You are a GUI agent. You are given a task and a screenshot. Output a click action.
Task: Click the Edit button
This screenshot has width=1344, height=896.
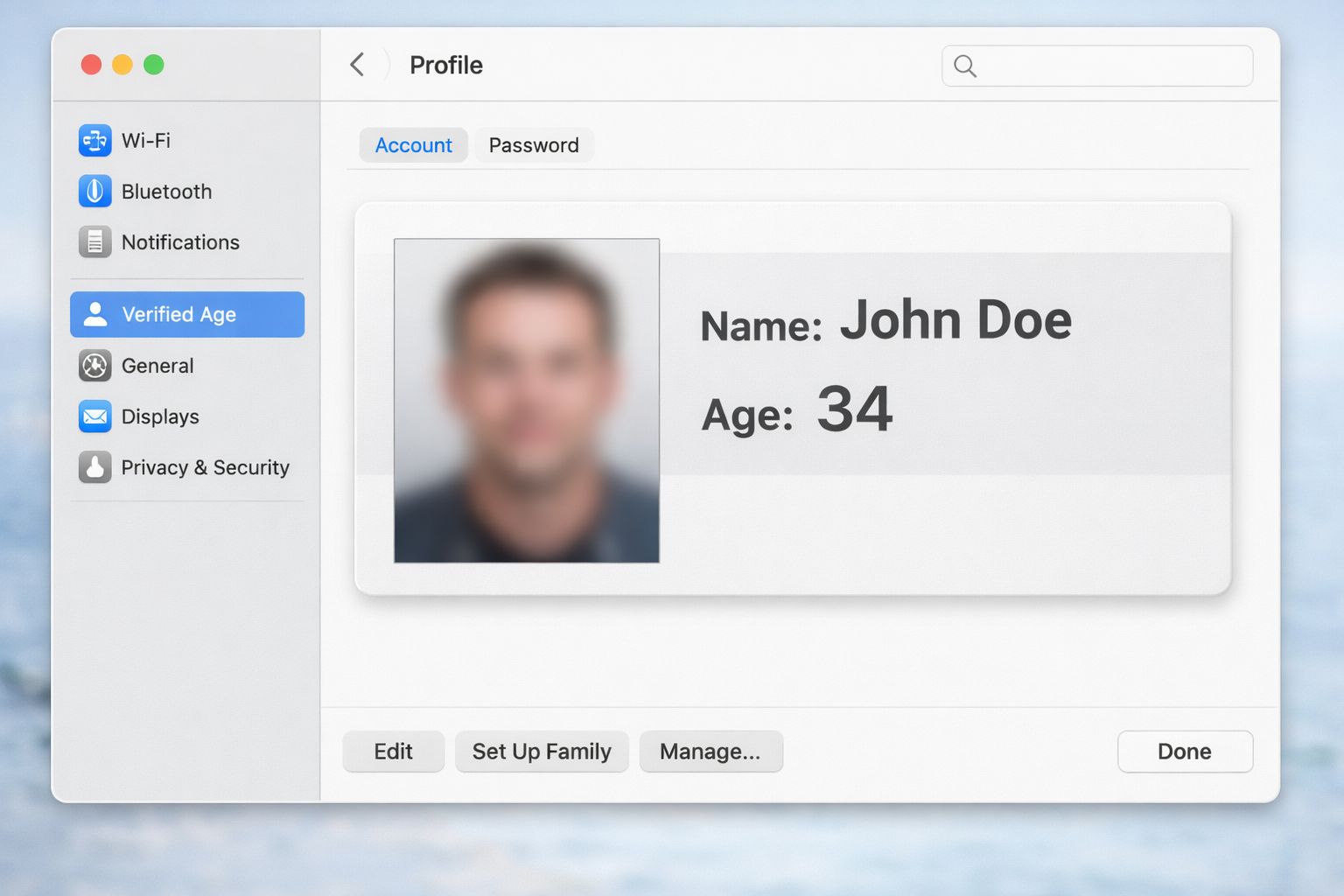[x=394, y=752]
